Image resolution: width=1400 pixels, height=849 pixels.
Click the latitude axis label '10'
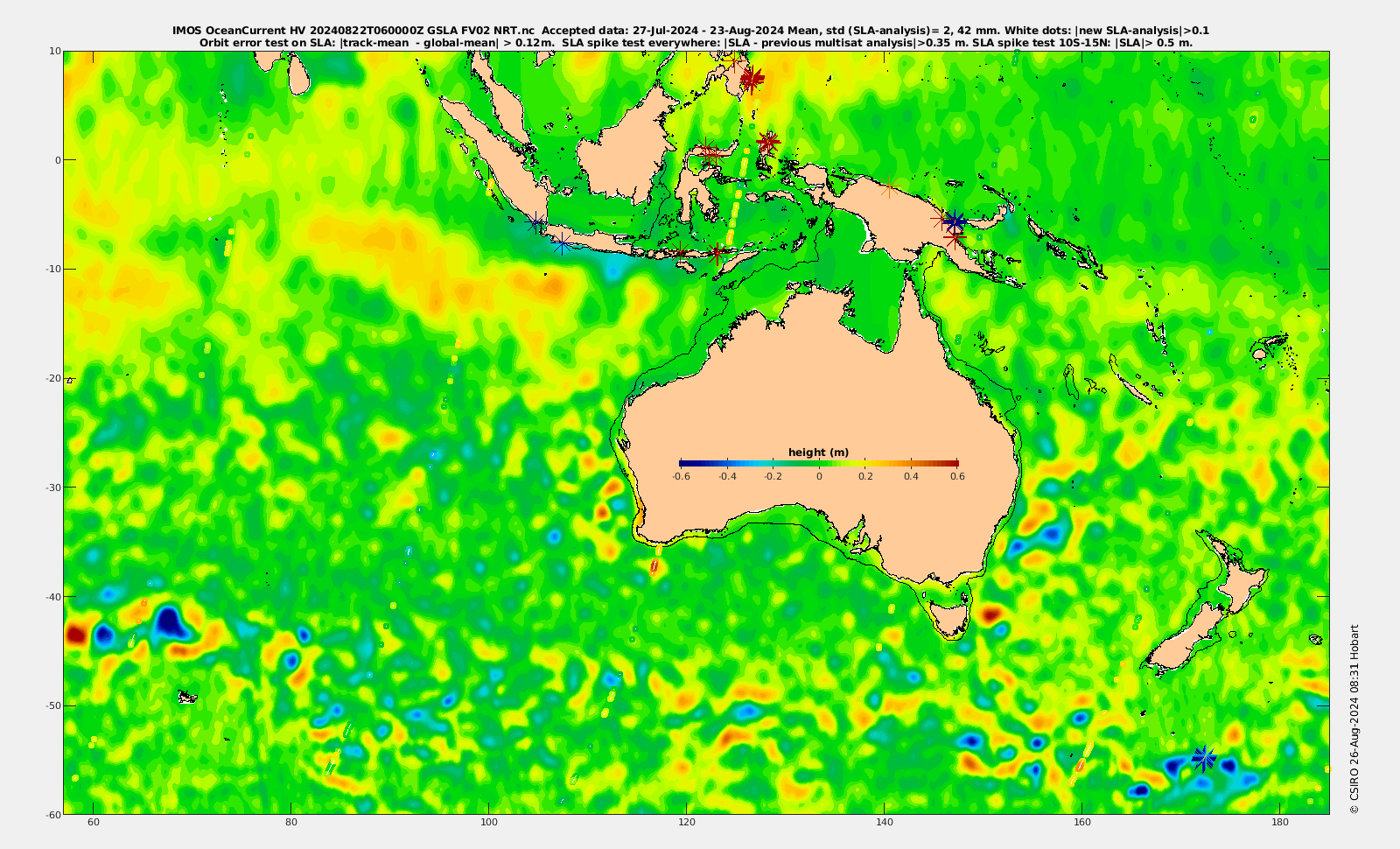click(54, 51)
